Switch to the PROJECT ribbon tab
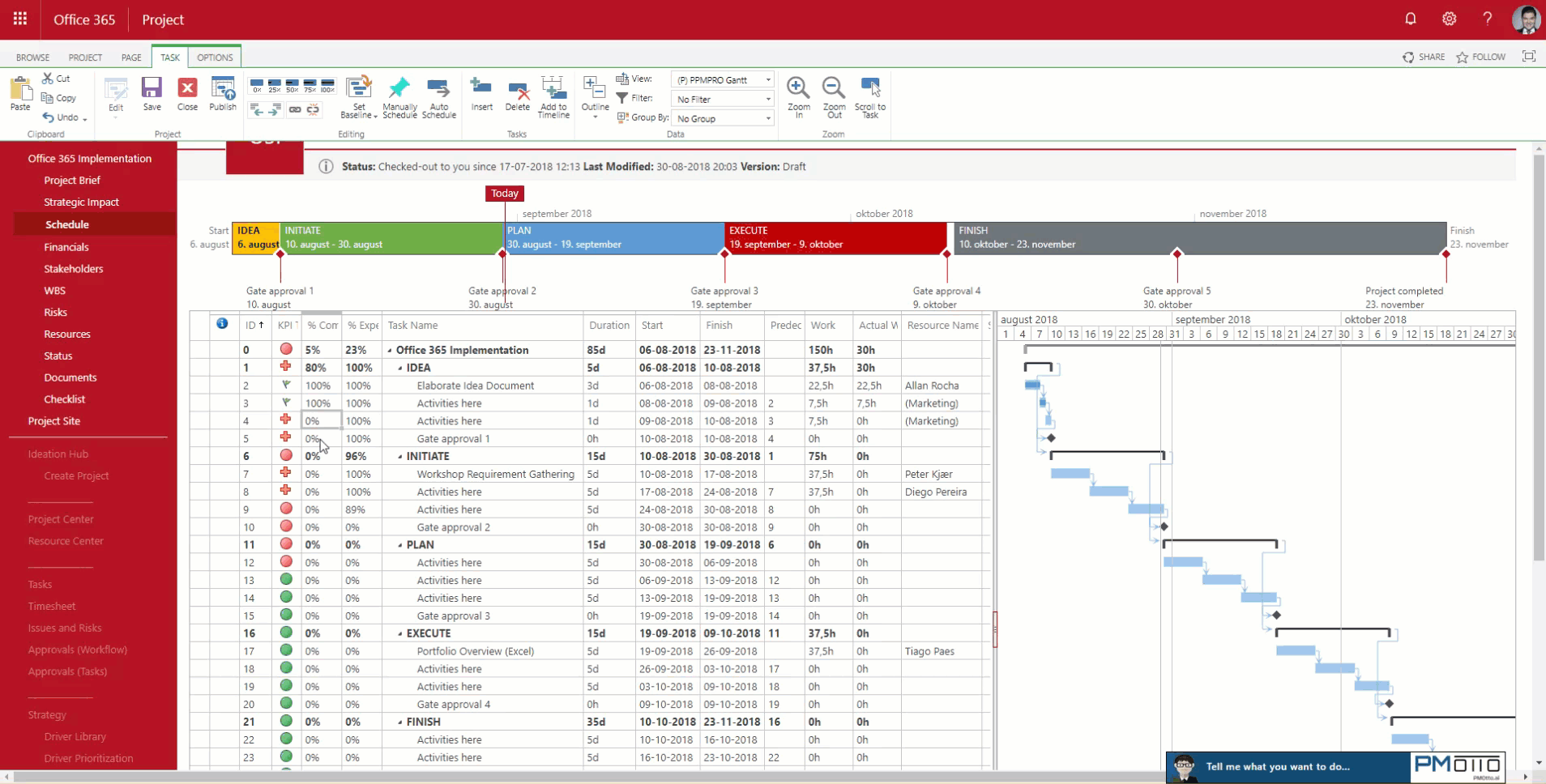 point(86,58)
